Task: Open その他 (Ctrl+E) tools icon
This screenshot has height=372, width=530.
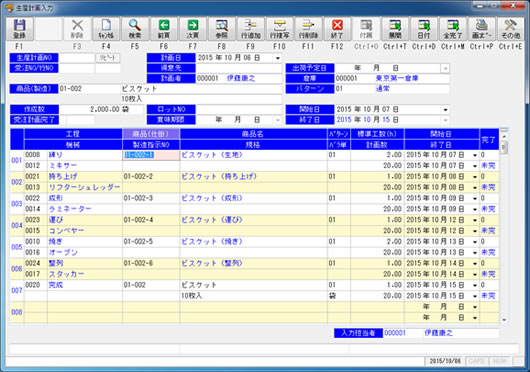Action: click(x=510, y=29)
